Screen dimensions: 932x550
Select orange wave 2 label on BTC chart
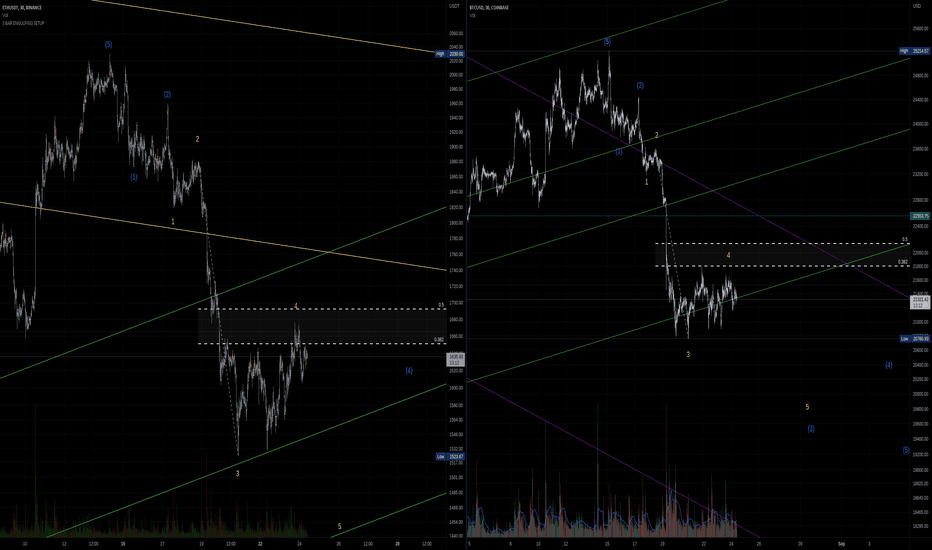pyautogui.click(x=657, y=136)
